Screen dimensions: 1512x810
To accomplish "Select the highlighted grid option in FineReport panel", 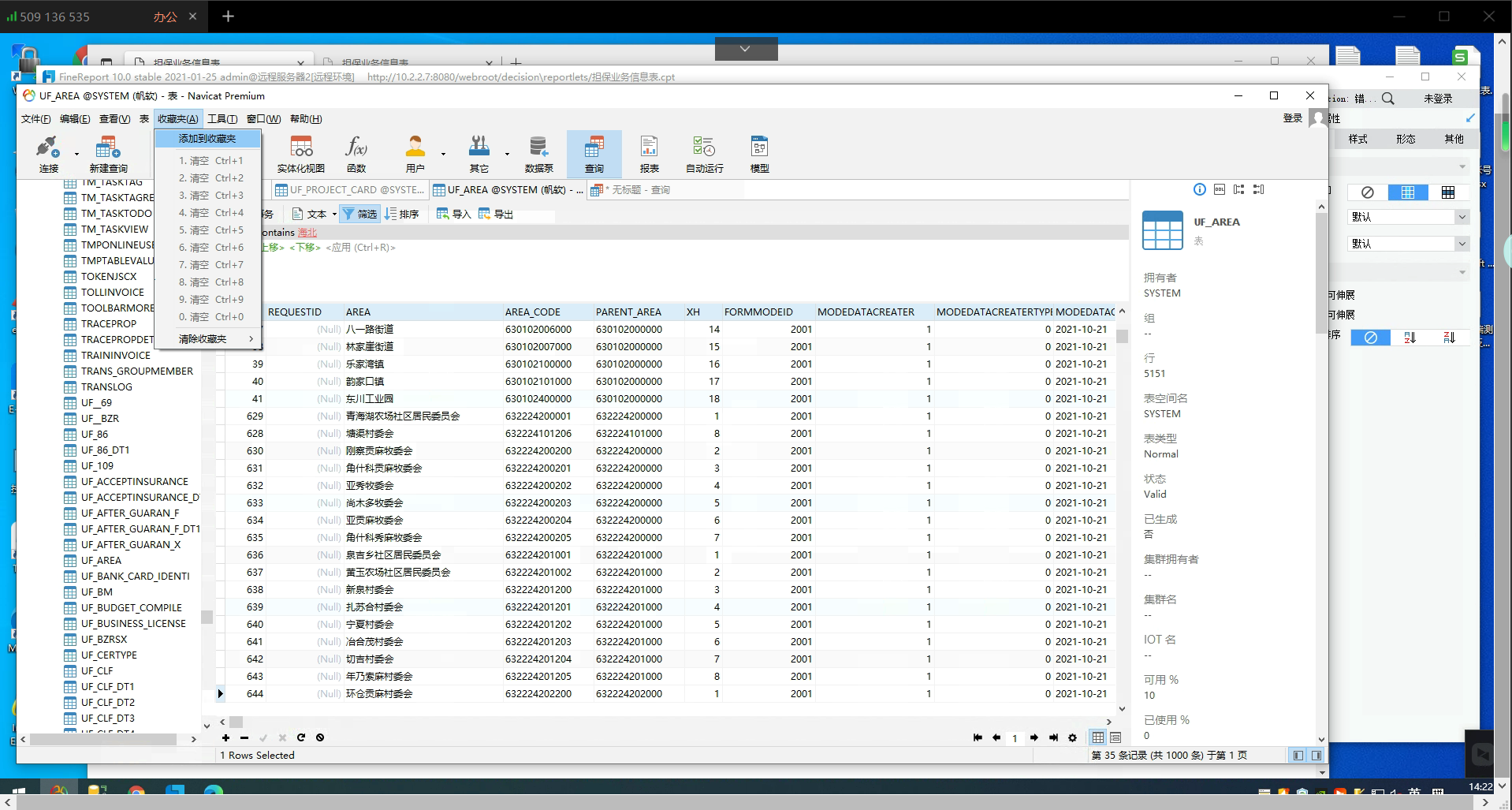I will click(x=1408, y=192).
